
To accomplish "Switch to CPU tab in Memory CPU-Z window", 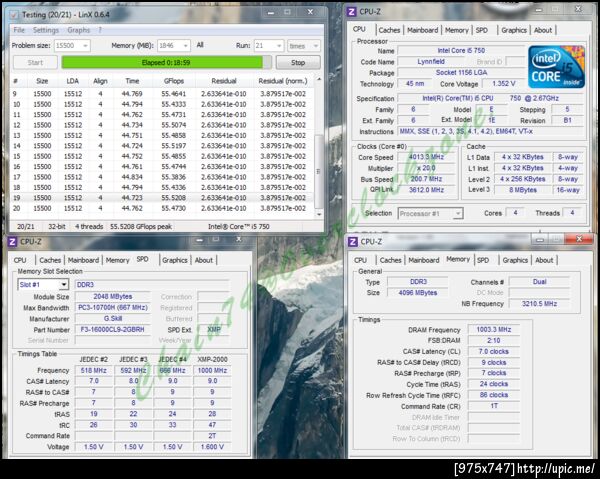I will click(x=360, y=260).
